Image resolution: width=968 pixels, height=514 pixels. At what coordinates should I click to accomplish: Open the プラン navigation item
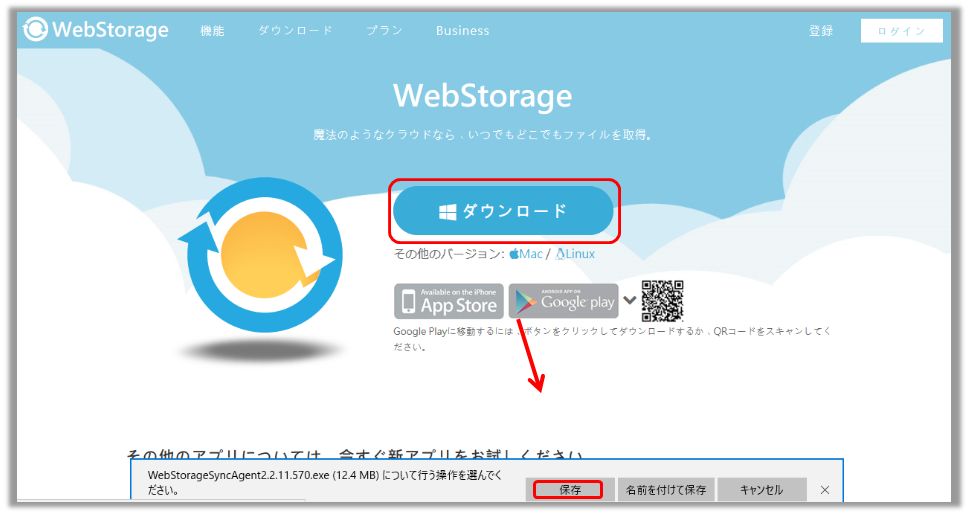tap(384, 30)
